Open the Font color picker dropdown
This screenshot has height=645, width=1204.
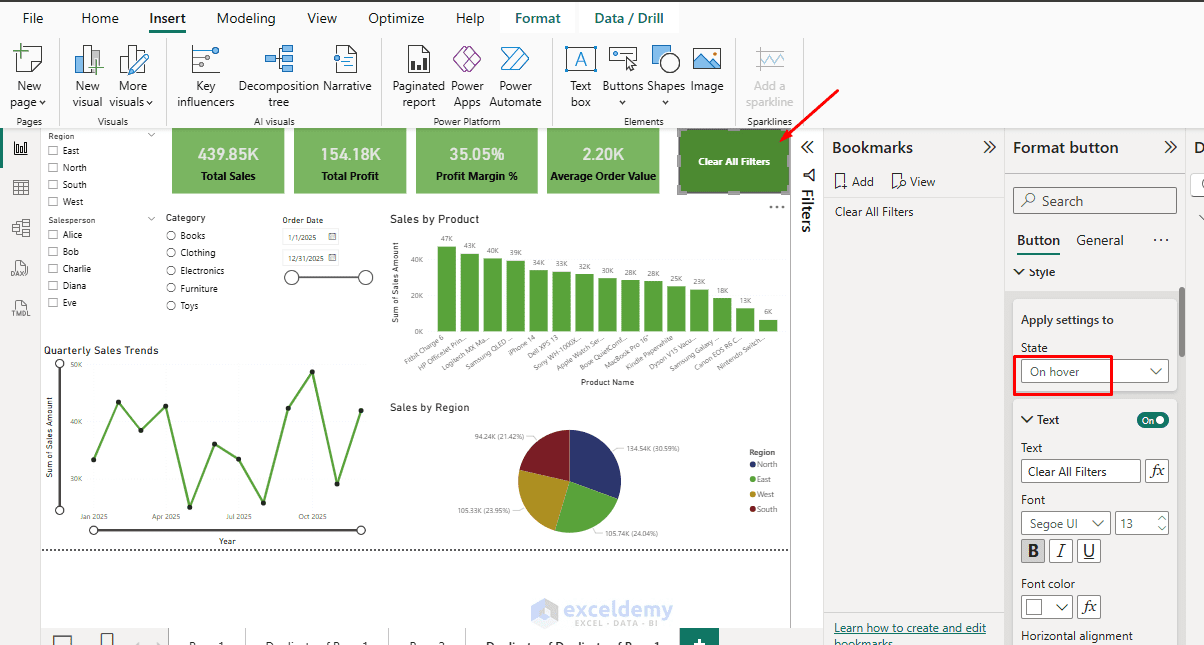click(1047, 607)
